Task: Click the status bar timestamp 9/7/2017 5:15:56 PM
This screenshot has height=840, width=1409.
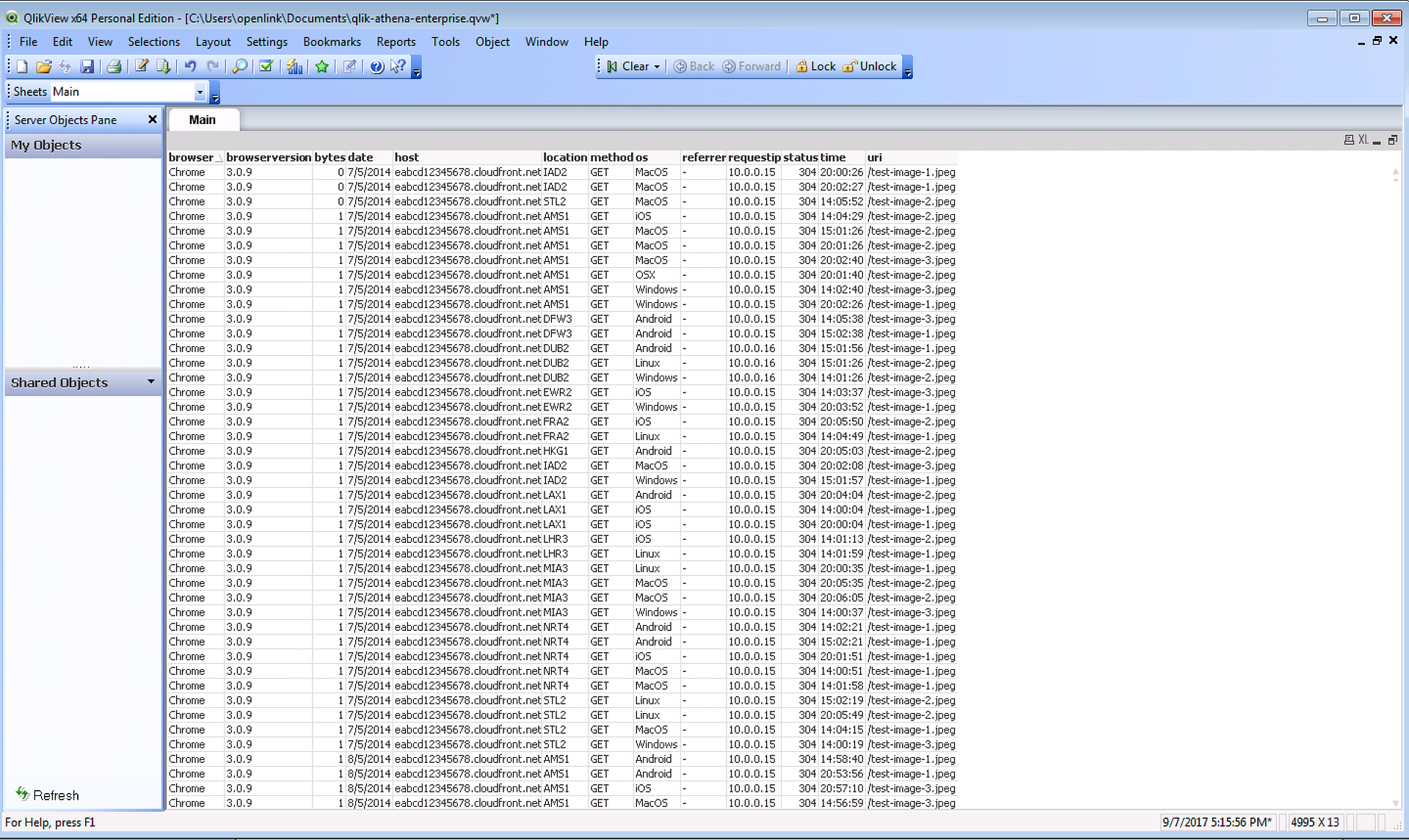Action: pos(1217,822)
